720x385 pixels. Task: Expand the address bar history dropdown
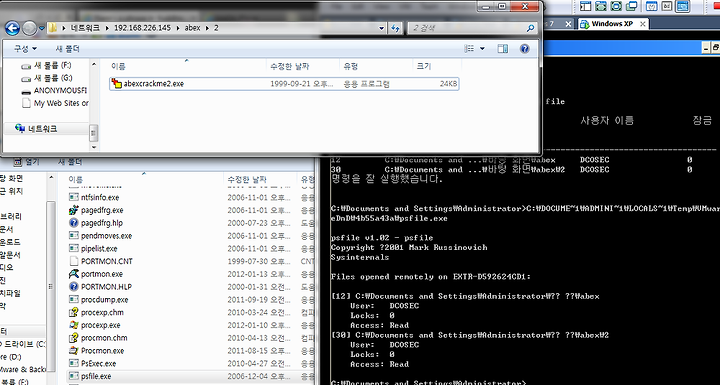[382, 28]
